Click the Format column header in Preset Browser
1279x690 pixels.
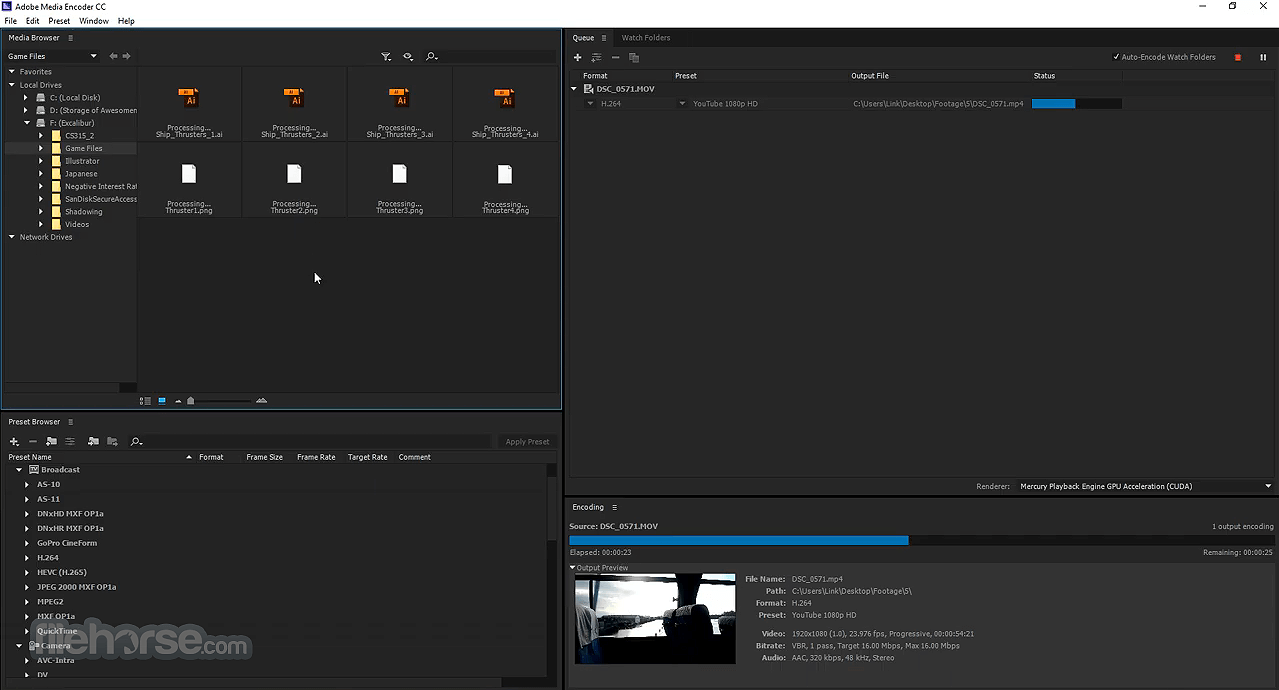coord(211,457)
